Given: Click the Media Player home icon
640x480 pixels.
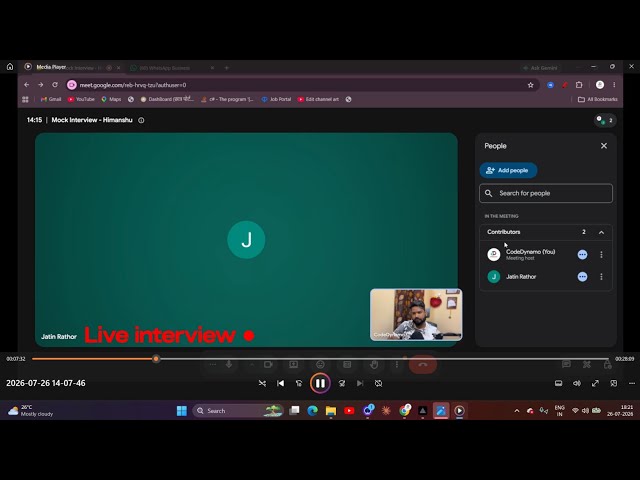Looking at the screenshot, I should pos(10,67).
